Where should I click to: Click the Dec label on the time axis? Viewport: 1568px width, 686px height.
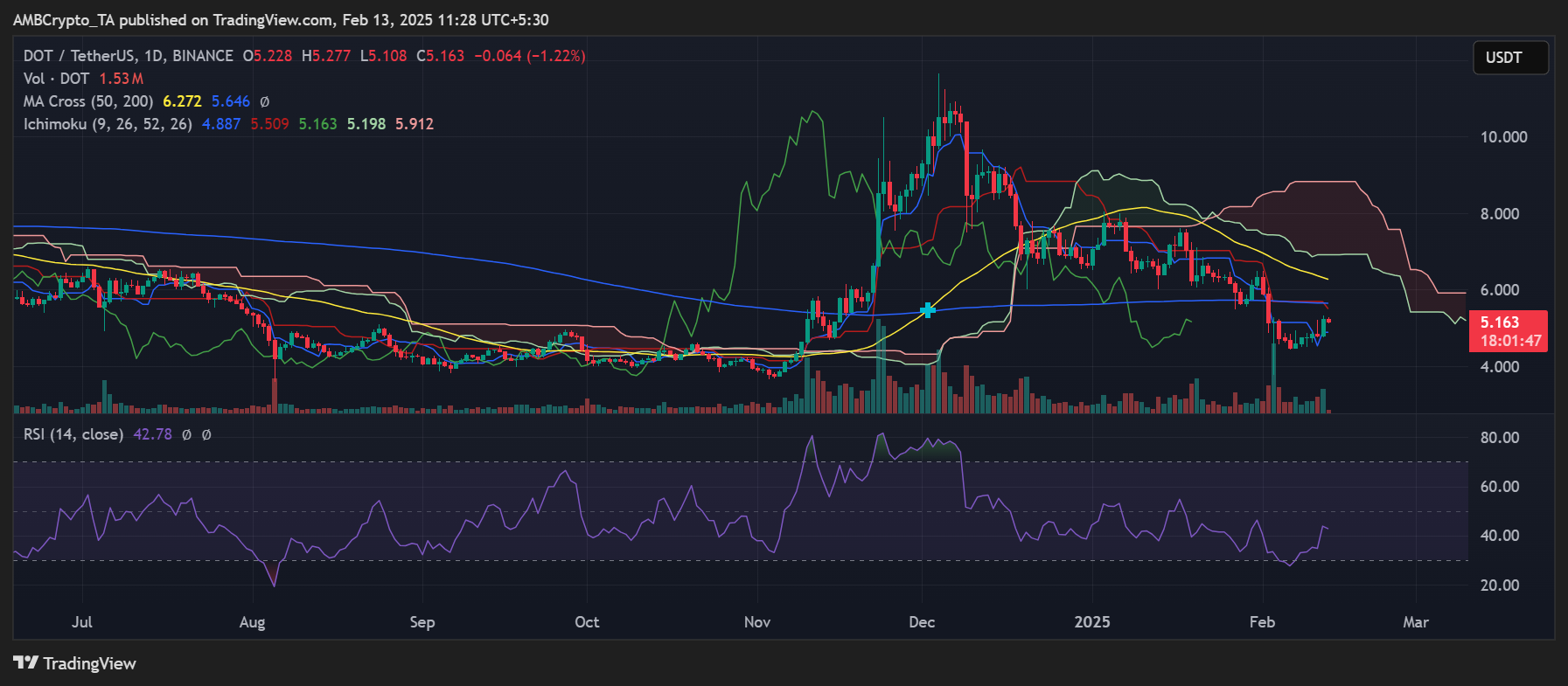922,622
